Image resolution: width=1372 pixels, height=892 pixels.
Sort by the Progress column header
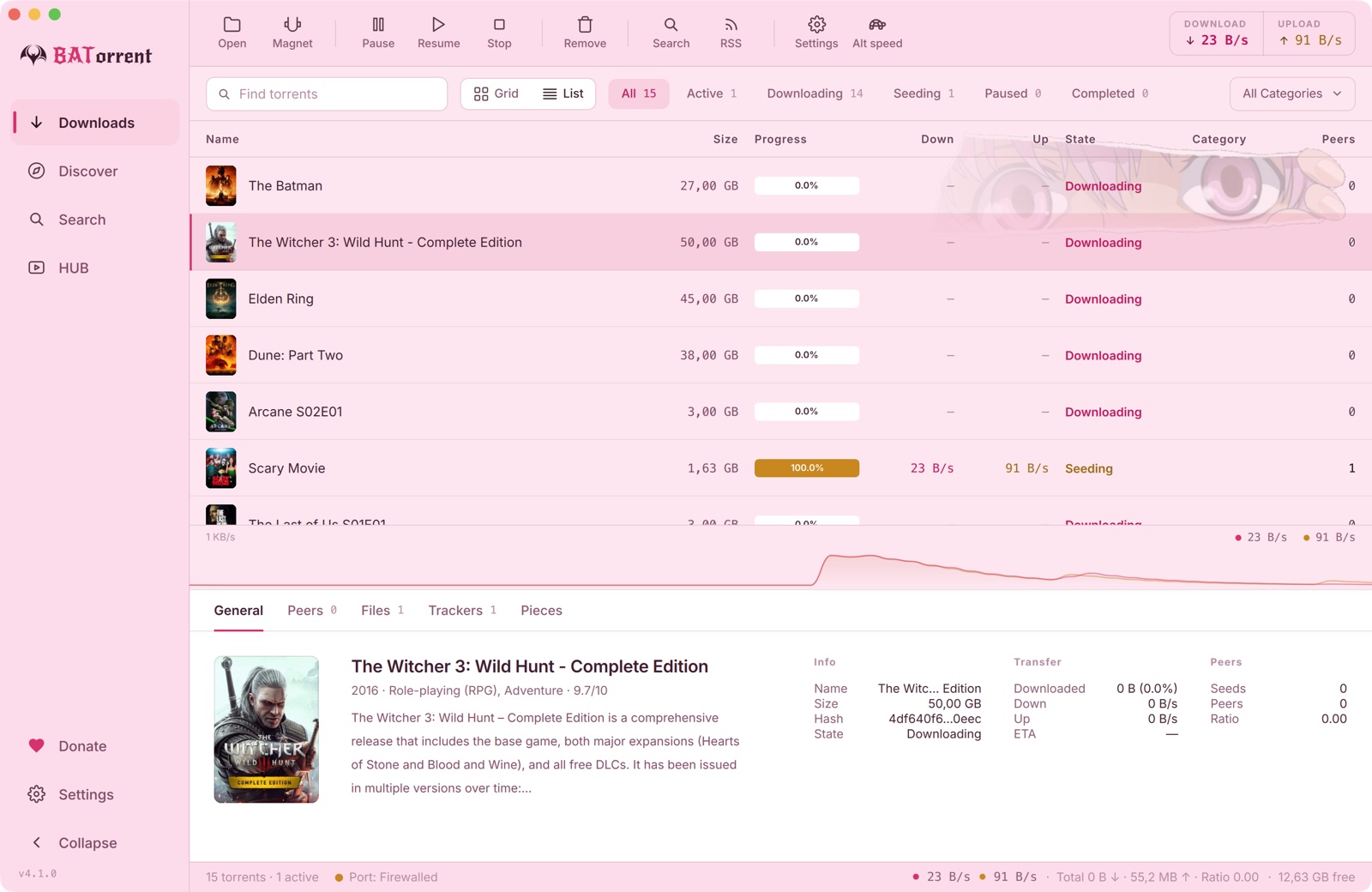click(780, 139)
